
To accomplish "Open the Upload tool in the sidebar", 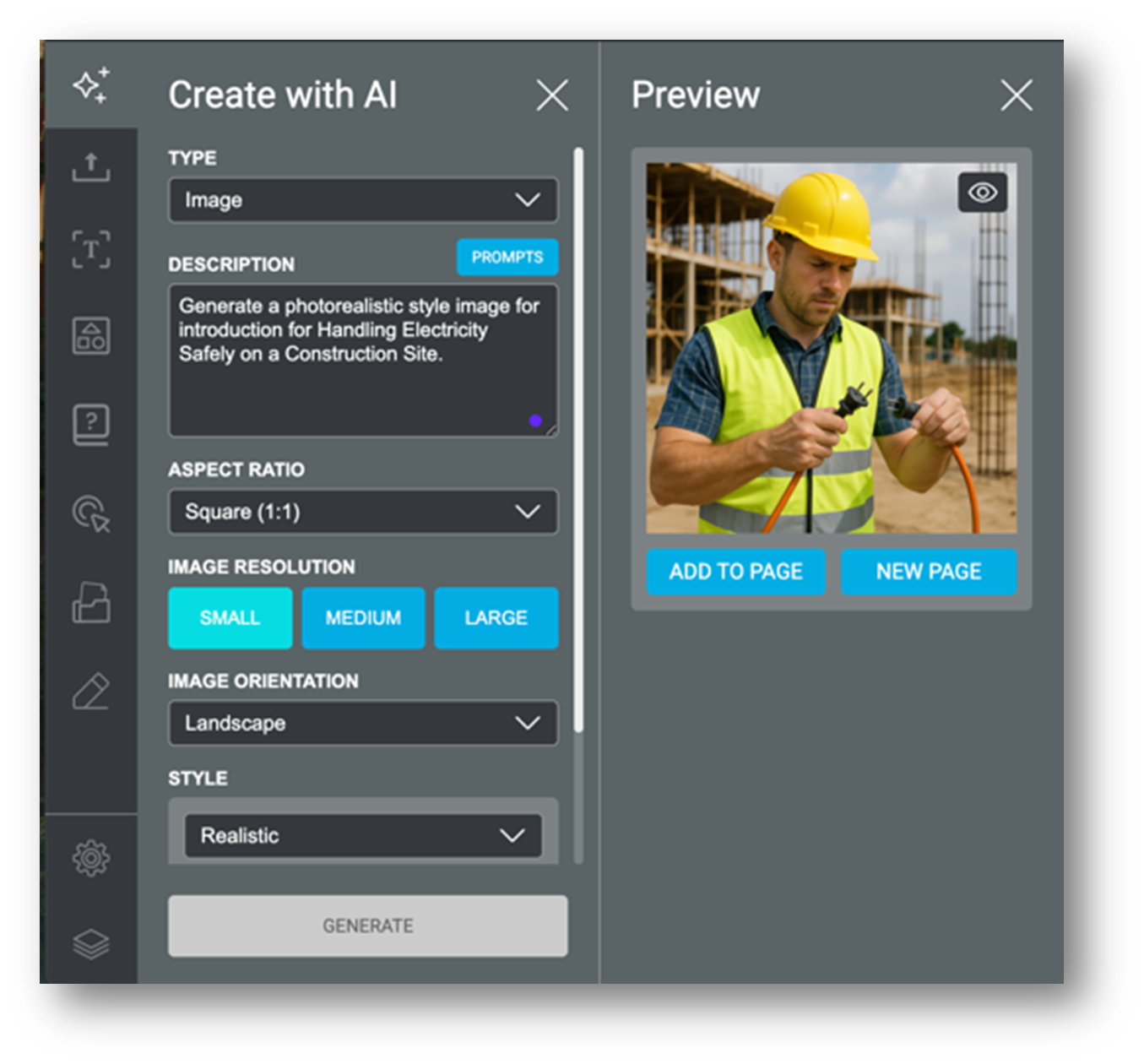I will click(92, 169).
